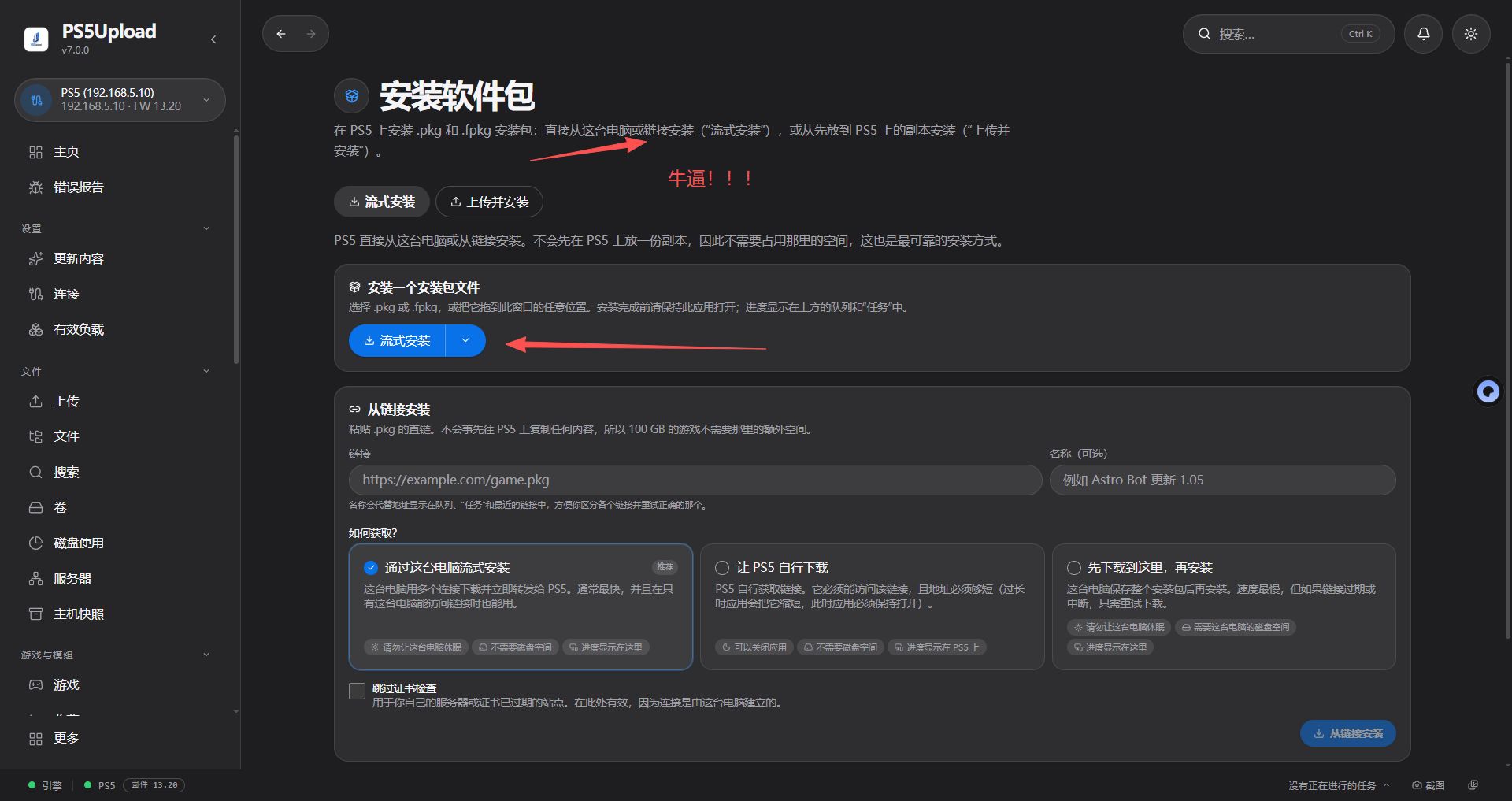Click the 推荐 badge

pyautogui.click(x=665, y=567)
